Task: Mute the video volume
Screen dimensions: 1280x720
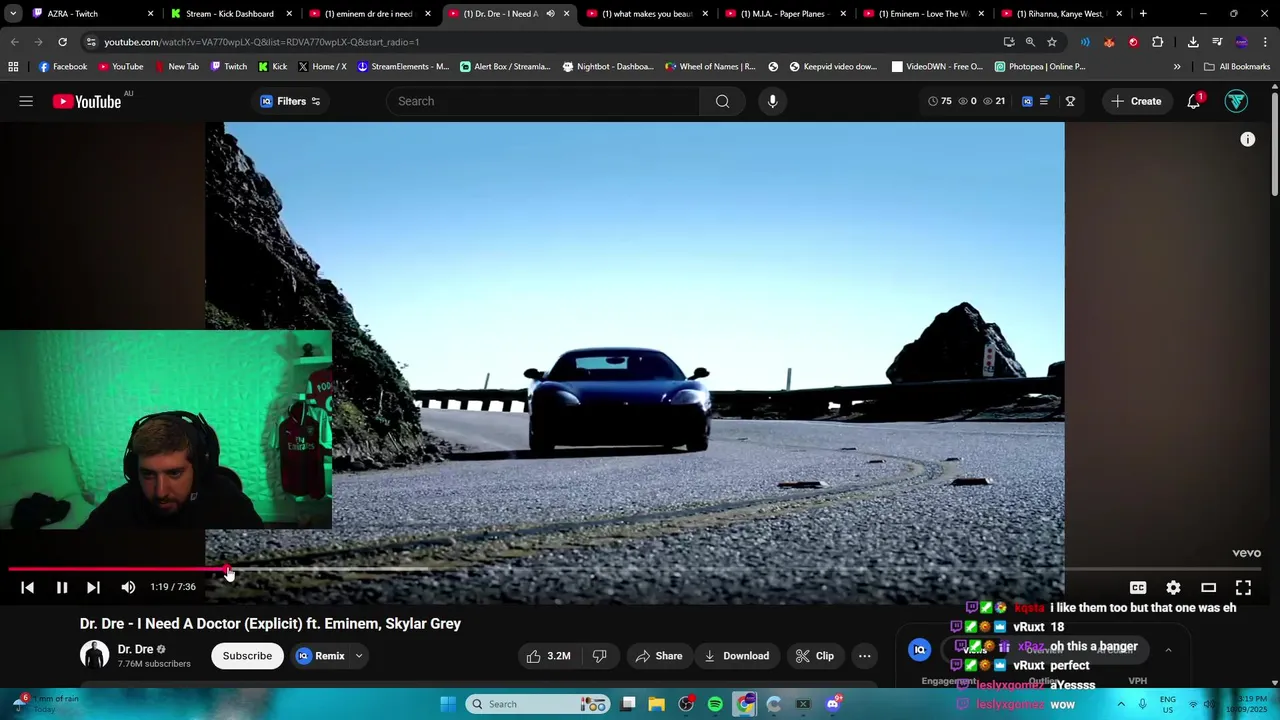Action: pos(128,587)
